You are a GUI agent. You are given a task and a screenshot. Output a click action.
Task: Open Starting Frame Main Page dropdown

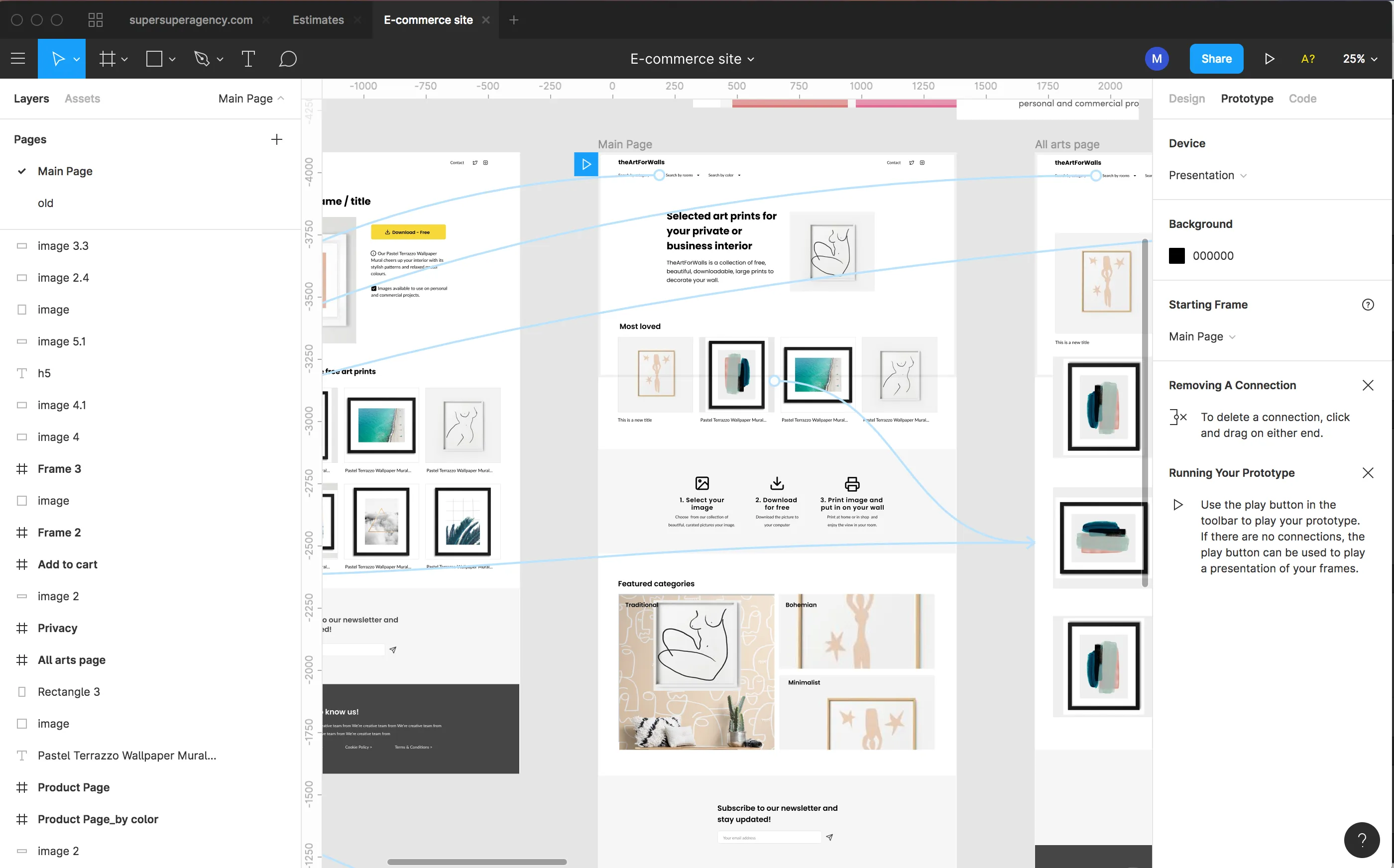(1202, 336)
